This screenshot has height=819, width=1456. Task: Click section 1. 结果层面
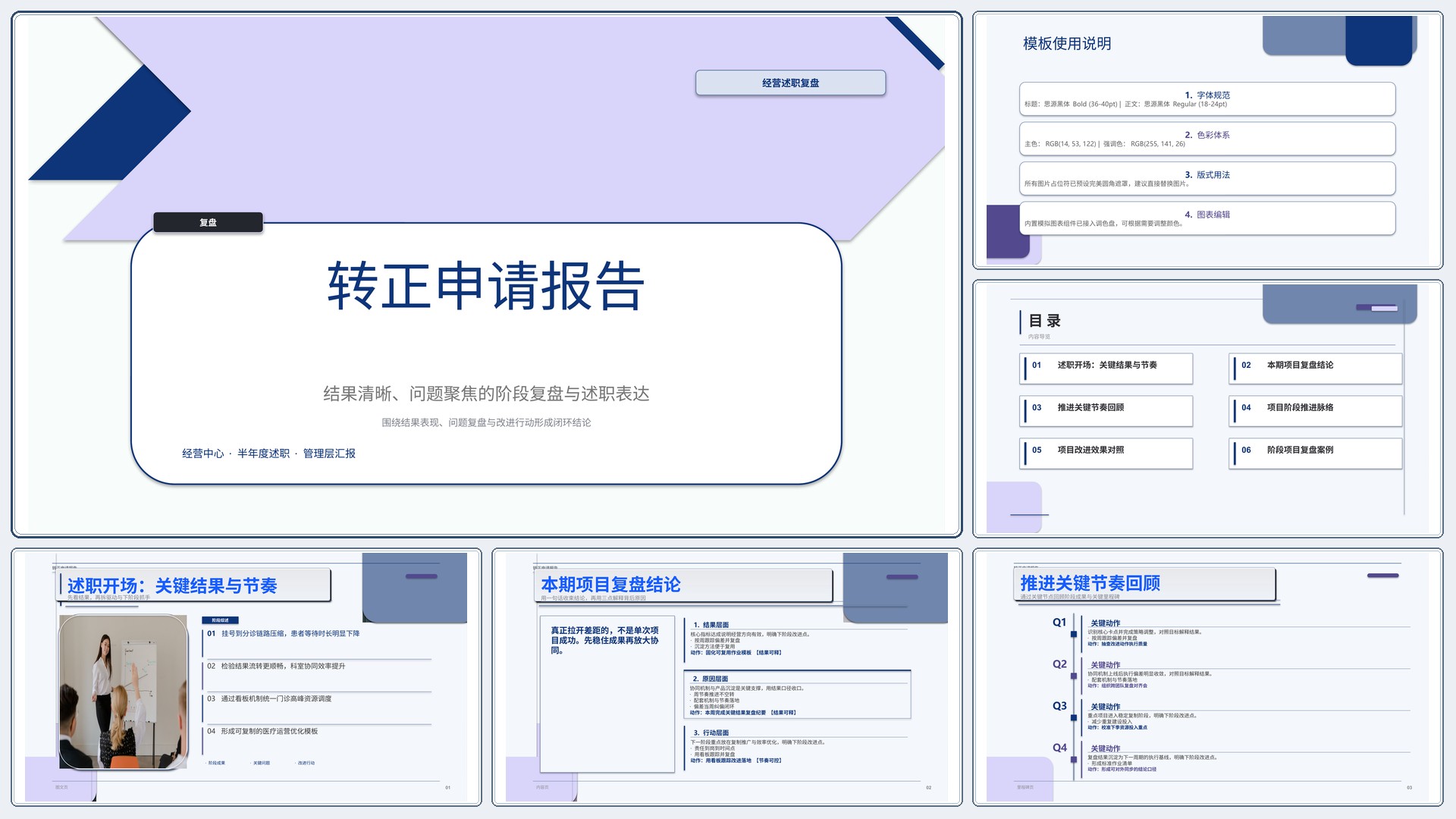click(796, 639)
